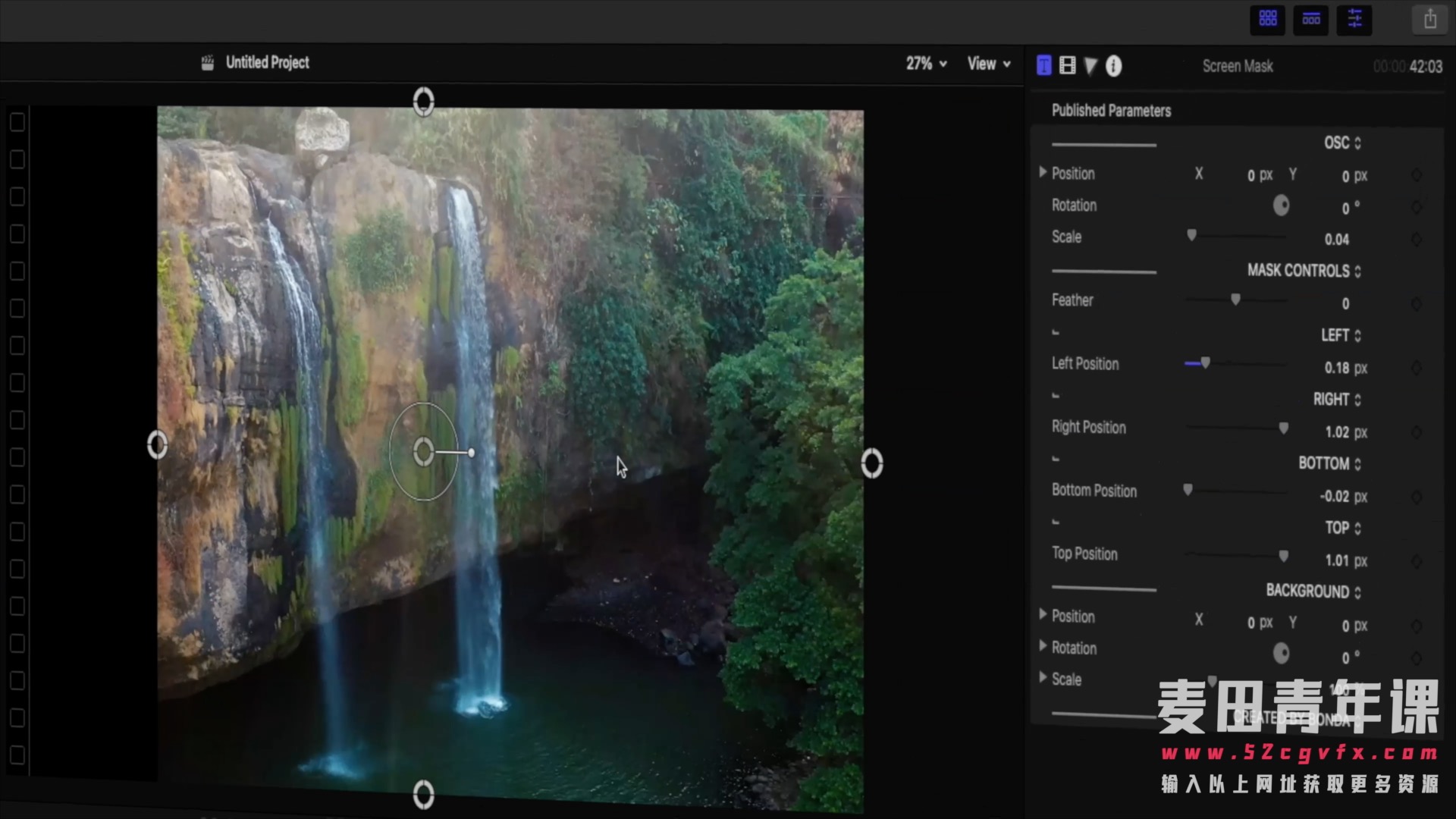Toggle the Timeline panel icon

tap(1311, 20)
